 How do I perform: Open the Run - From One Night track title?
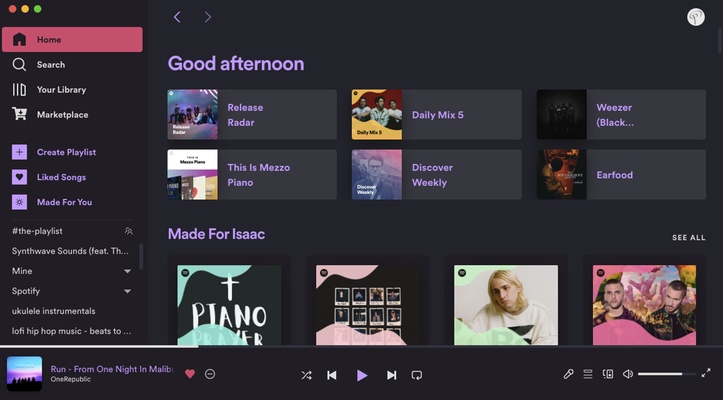coord(112,369)
